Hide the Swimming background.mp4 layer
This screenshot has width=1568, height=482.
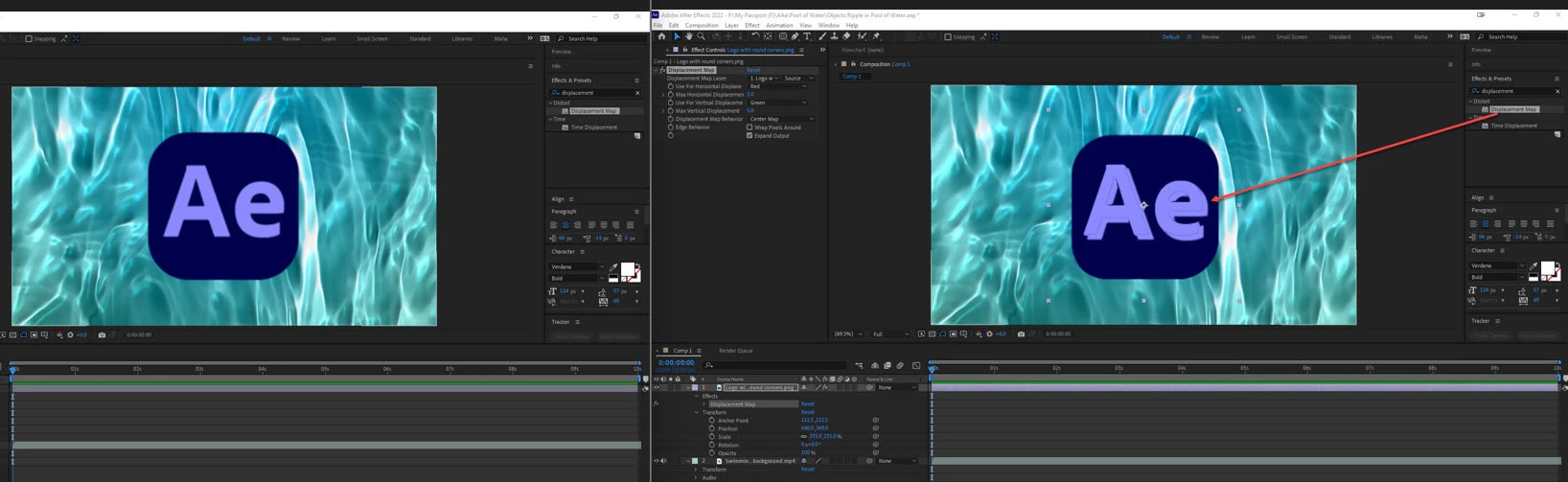point(657,461)
